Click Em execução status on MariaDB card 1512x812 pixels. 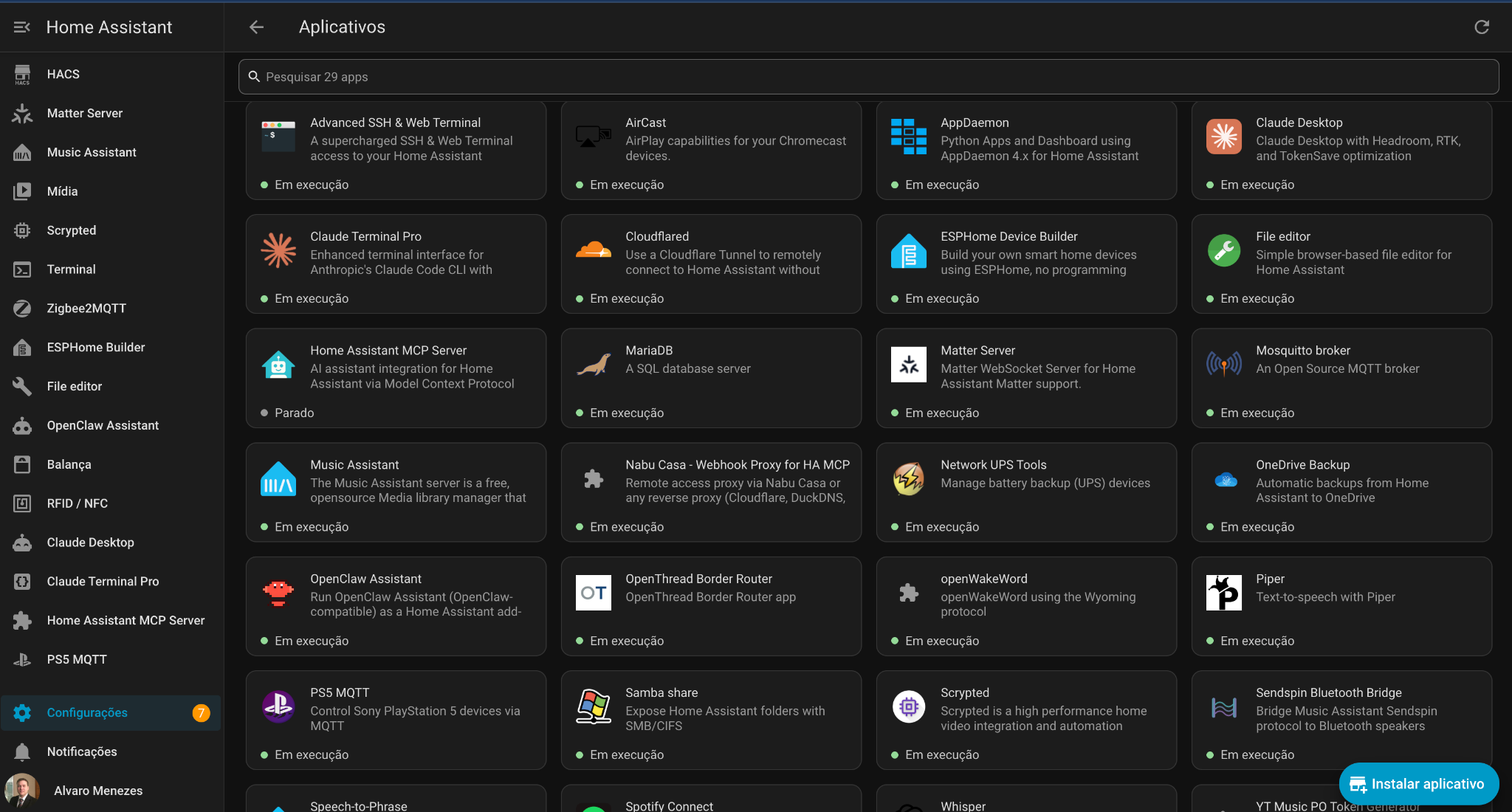620,413
